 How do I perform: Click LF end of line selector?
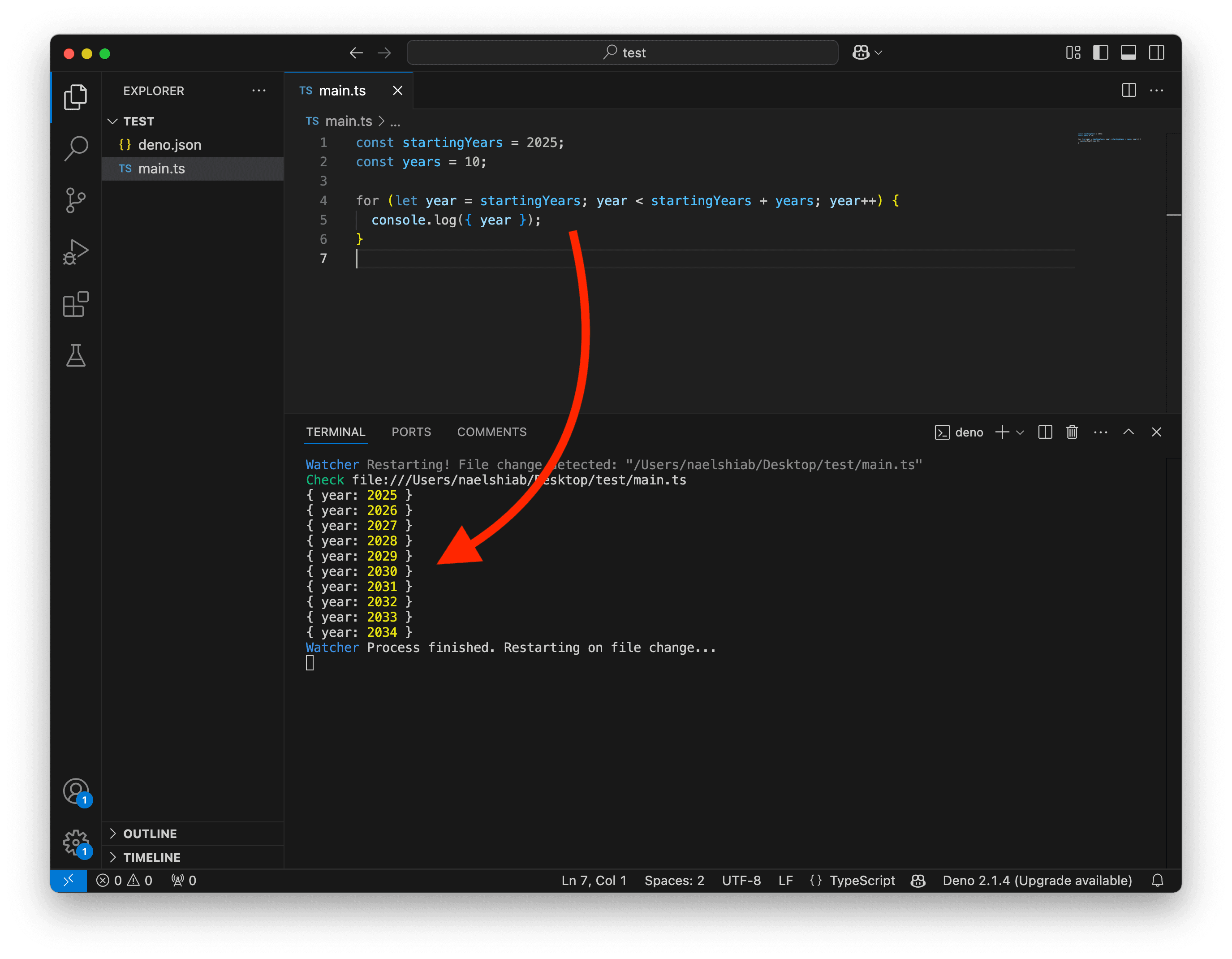point(786,880)
